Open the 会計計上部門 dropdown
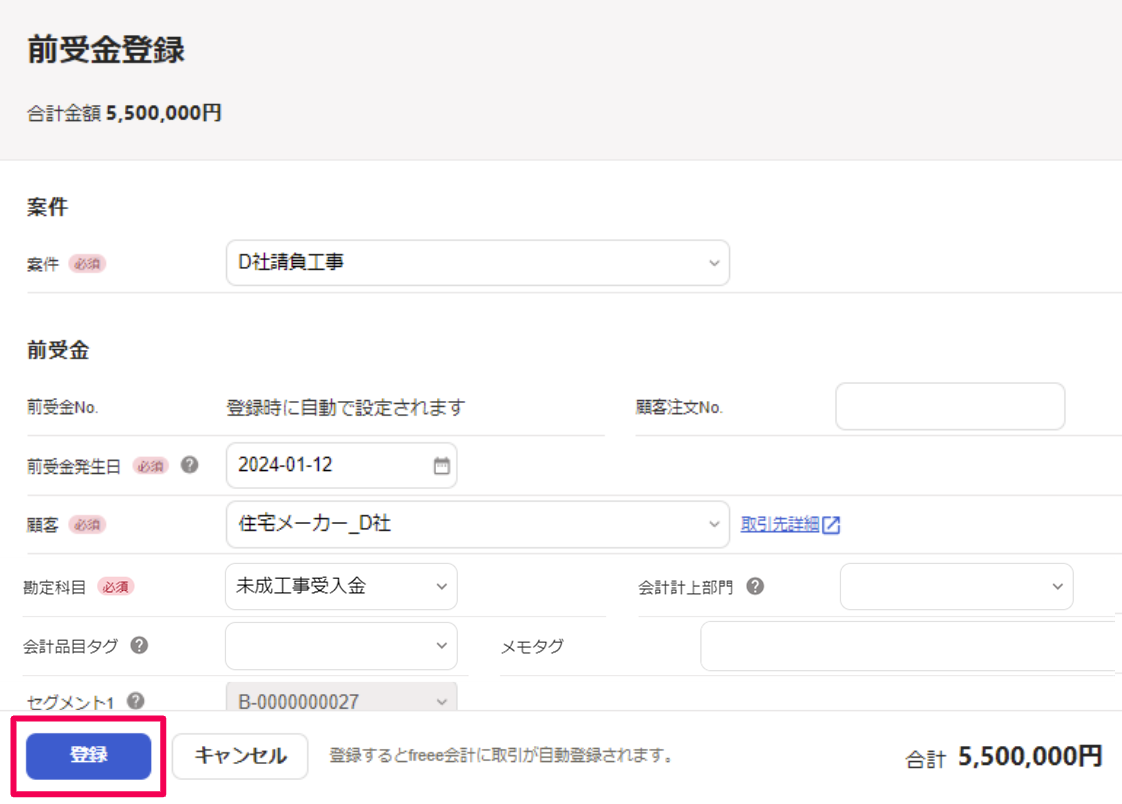Viewport: 1122px width, 804px height. point(957,587)
